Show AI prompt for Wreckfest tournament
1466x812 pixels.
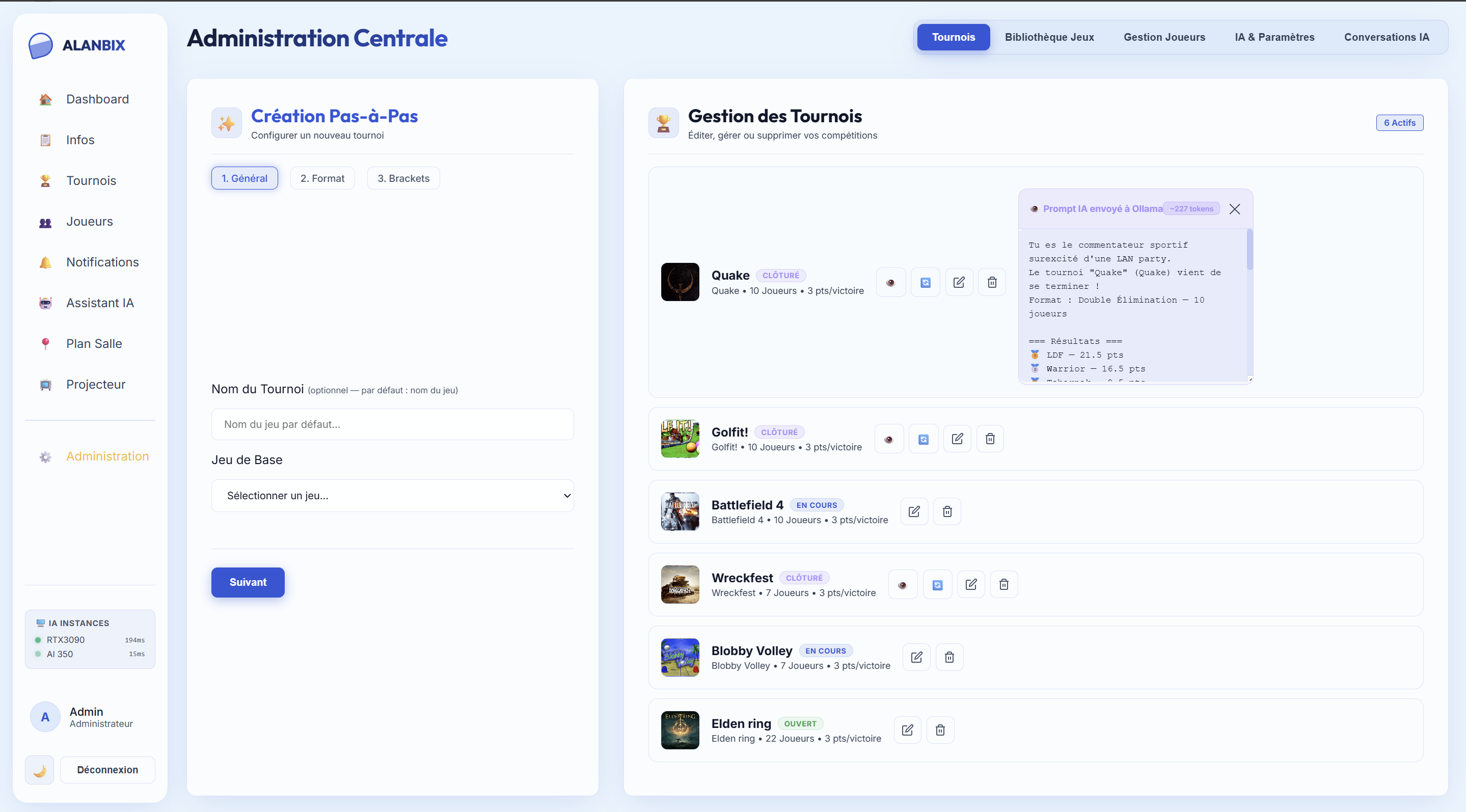[x=903, y=584]
